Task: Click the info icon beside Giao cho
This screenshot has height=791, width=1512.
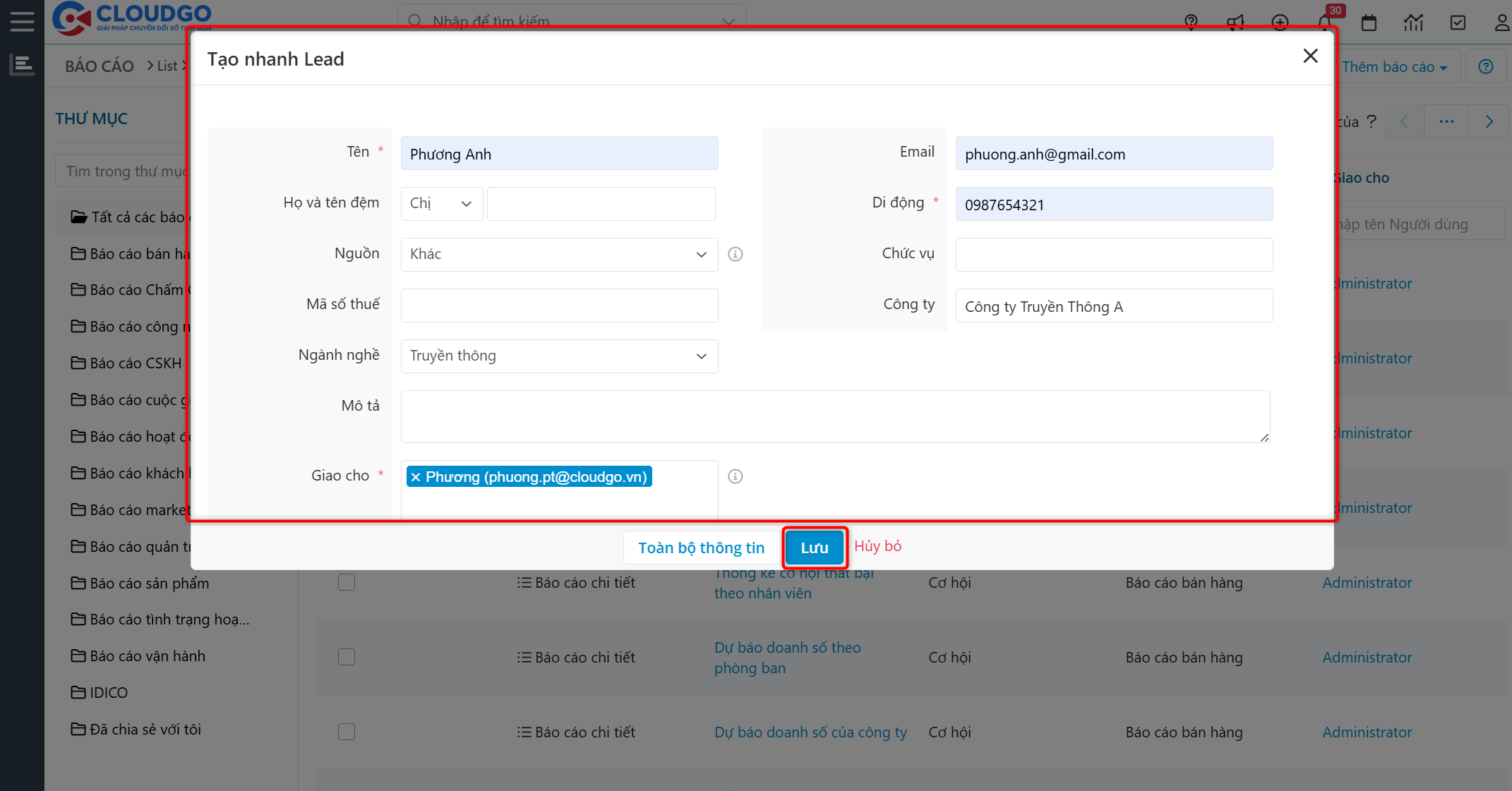Action: (735, 476)
